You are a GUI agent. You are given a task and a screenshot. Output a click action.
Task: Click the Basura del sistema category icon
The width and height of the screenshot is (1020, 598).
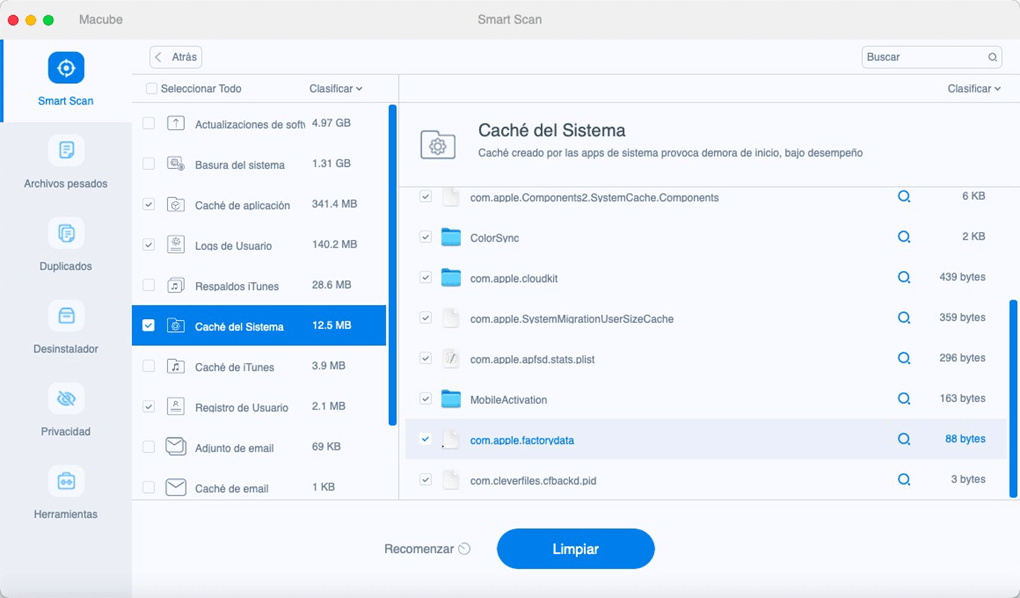tap(176, 164)
